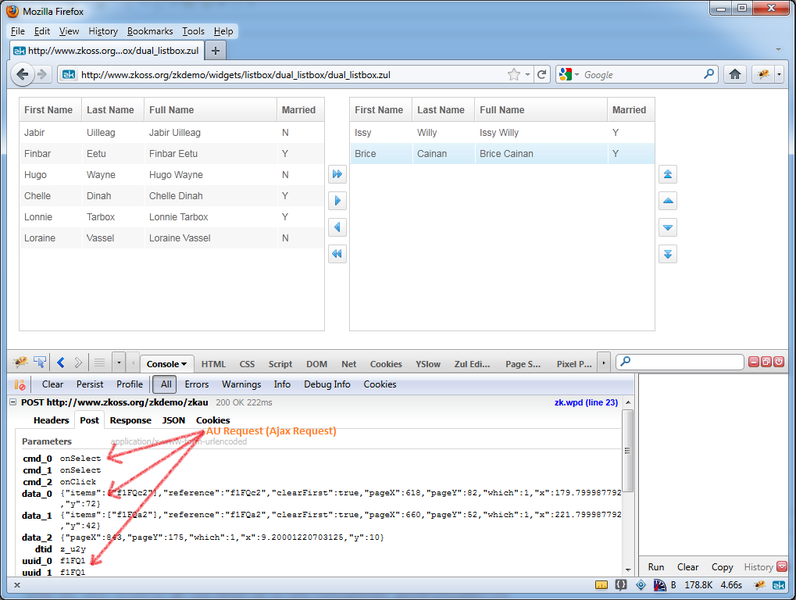Screen dimensions: 796x600
Task: Open Firebug in a new window
Action: coord(766,362)
